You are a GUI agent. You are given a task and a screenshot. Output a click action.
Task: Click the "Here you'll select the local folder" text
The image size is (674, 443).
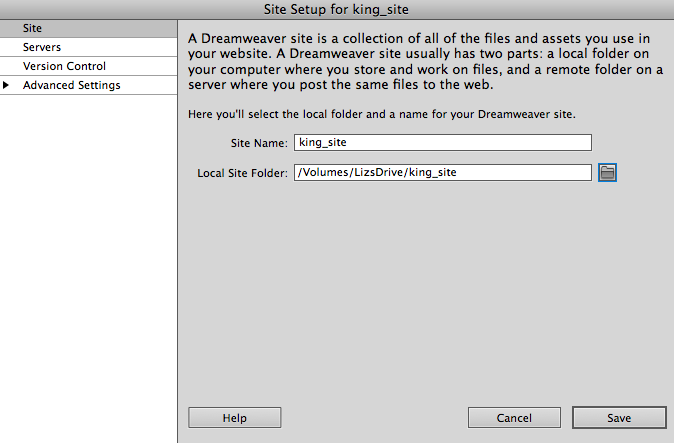381,114
